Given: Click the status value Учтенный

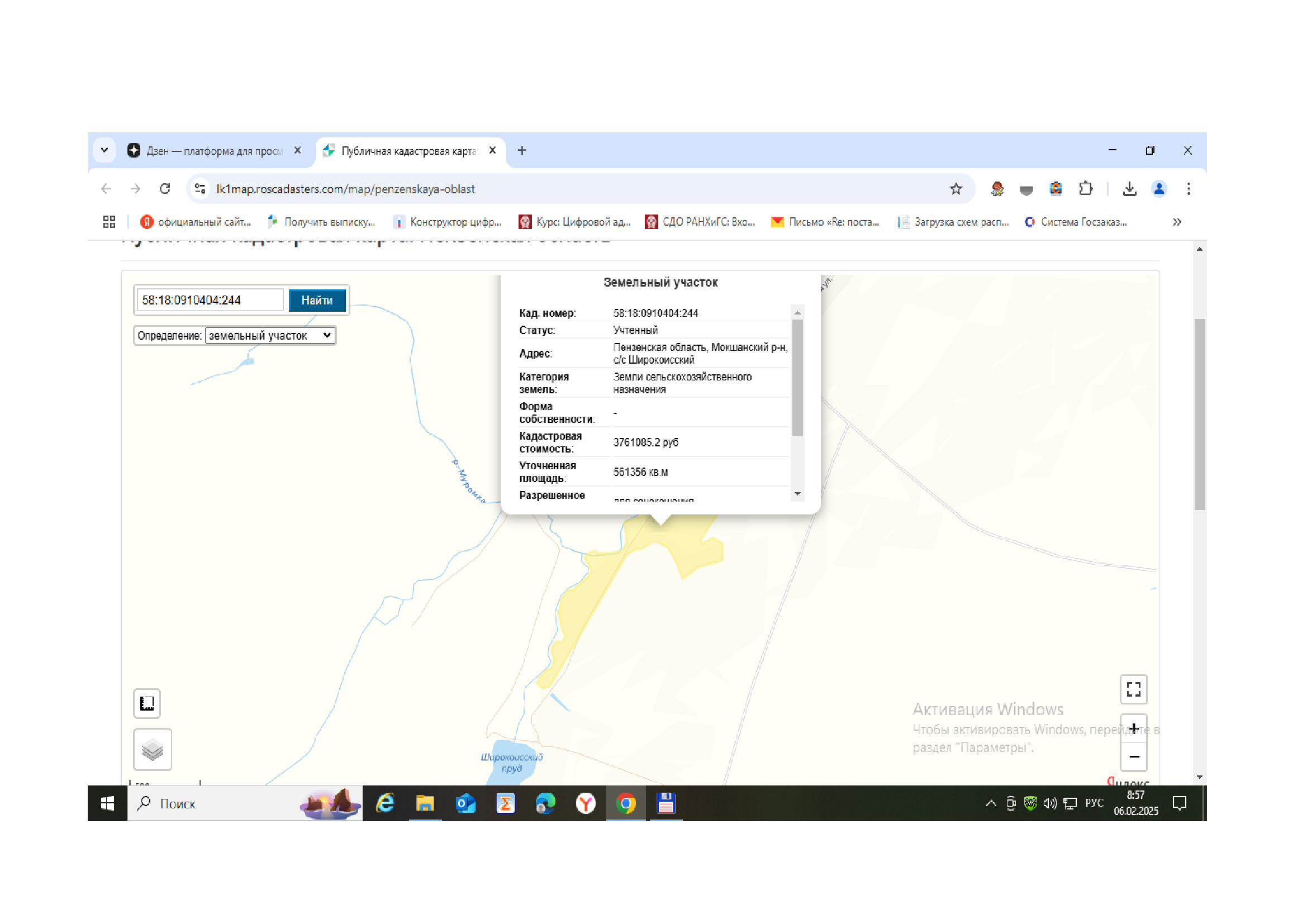Looking at the screenshot, I should [x=636, y=330].
